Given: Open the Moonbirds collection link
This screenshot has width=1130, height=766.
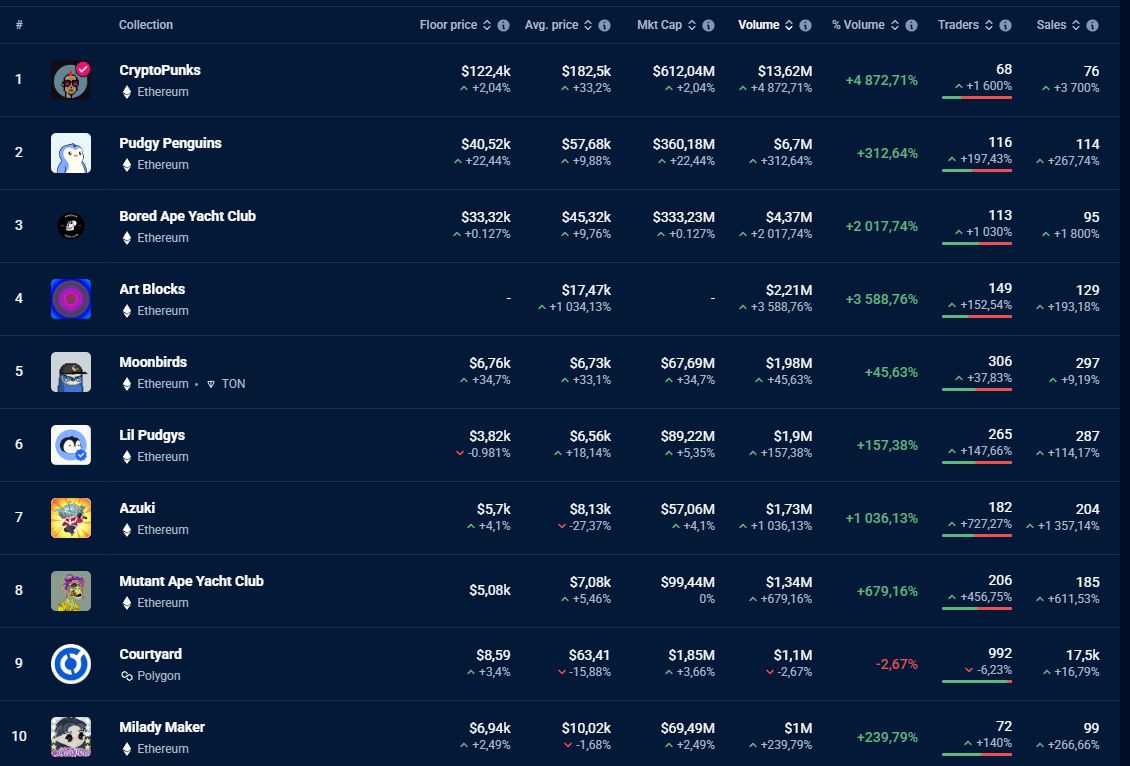Looking at the screenshot, I should coord(153,362).
